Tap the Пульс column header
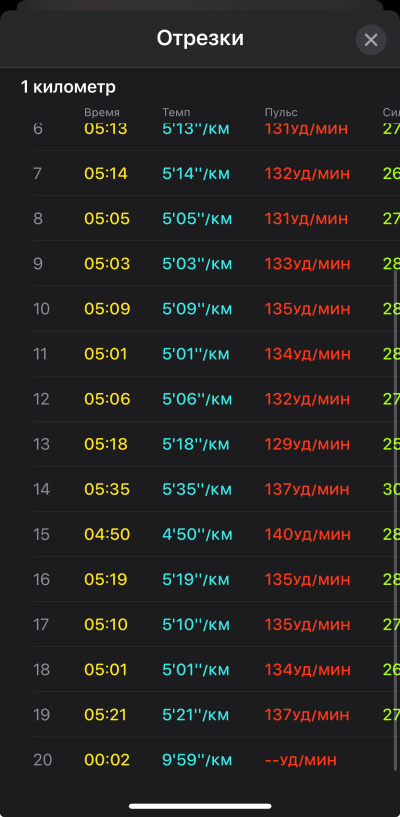 pyautogui.click(x=281, y=113)
